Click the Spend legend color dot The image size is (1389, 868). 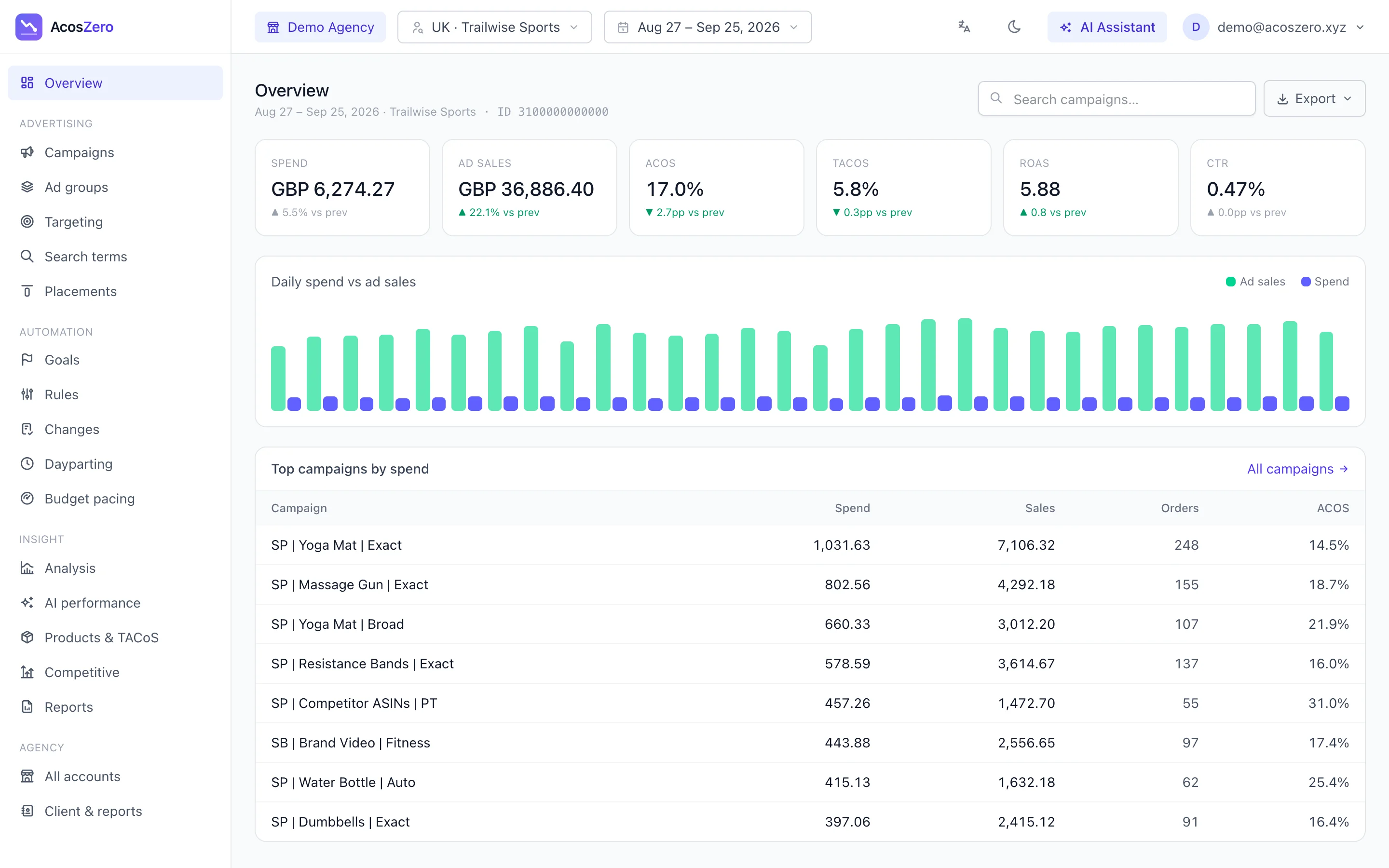click(x=1306, y=281)
